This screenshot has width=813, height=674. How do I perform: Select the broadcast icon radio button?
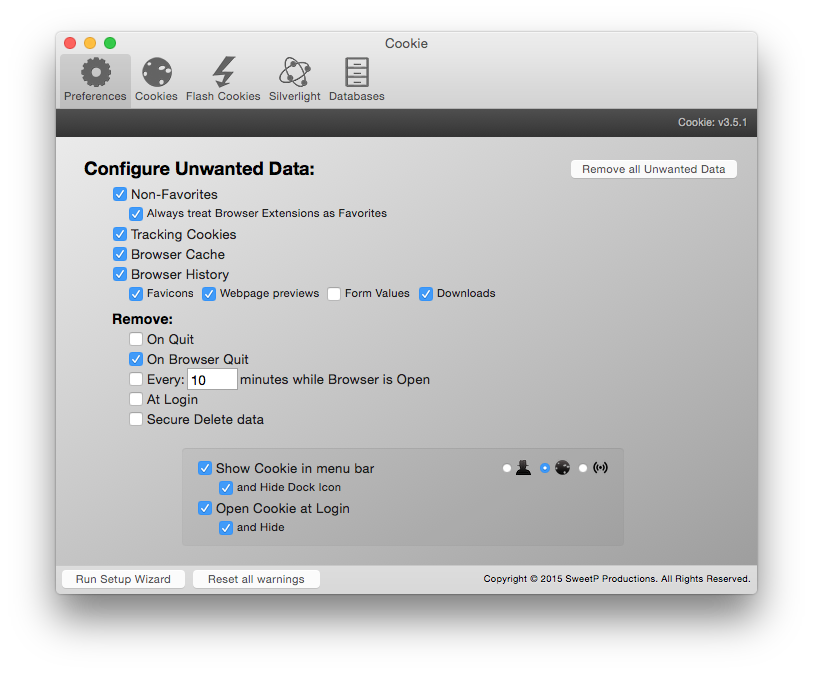tap(583, 468)
